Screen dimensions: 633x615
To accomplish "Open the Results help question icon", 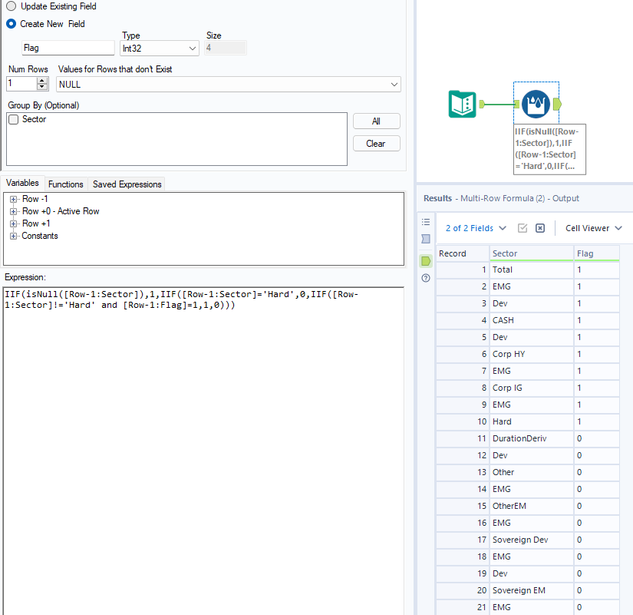I will coord(426,278).
